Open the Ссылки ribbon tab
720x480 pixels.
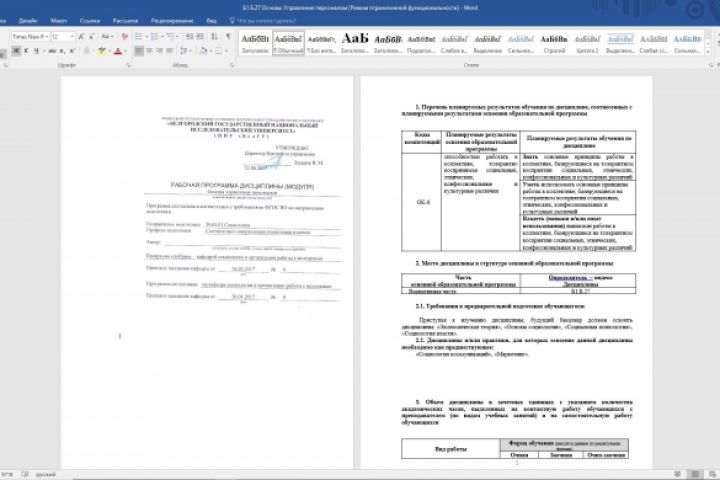[x=90, y=21]
